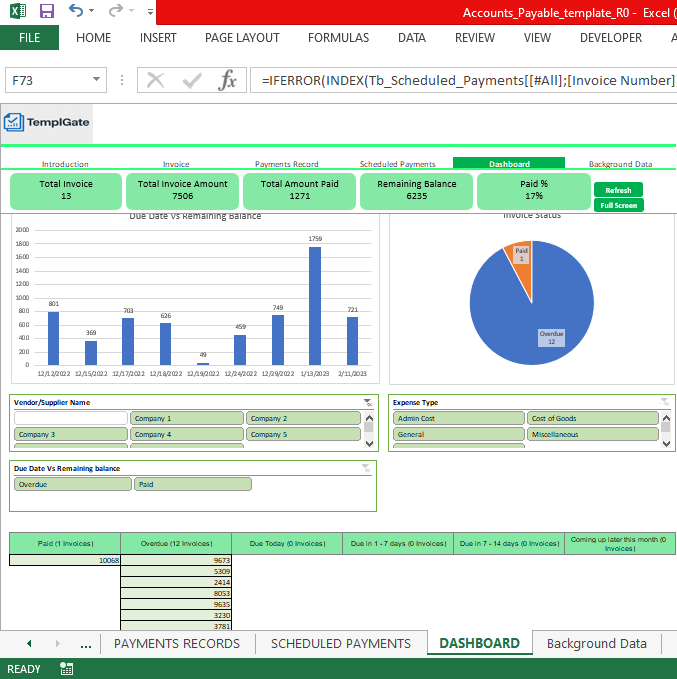
Task: Toggle the blank vendor slicer item
Action: tap(71, 418)
